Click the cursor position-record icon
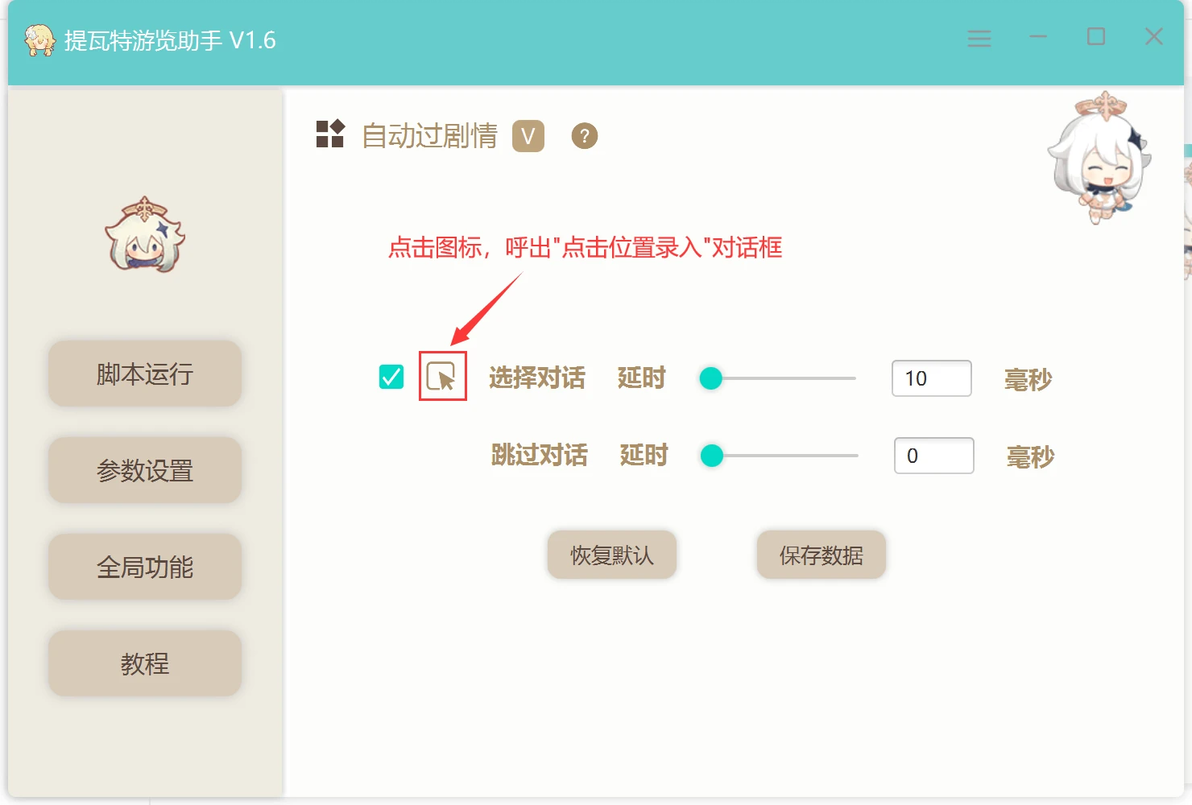The height and width of the screenshot is (805, 1192). pyautogui.click(x=441, y=376)
